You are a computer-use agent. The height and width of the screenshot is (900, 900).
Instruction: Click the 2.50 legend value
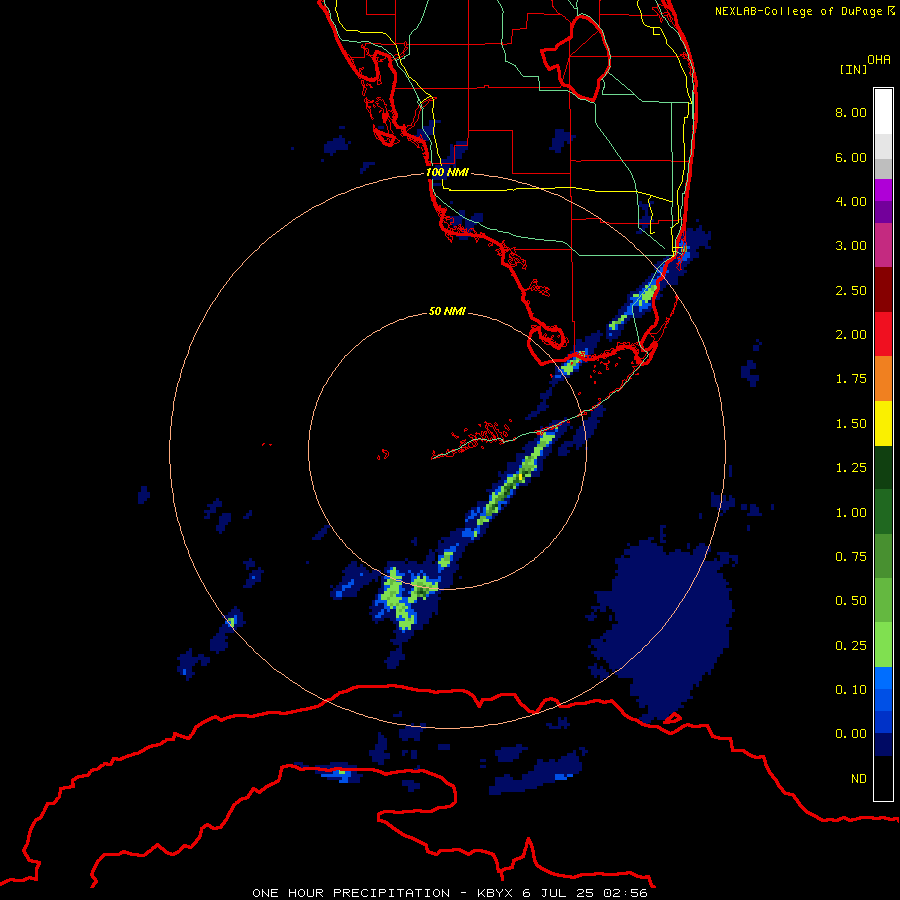coord(851,290)
